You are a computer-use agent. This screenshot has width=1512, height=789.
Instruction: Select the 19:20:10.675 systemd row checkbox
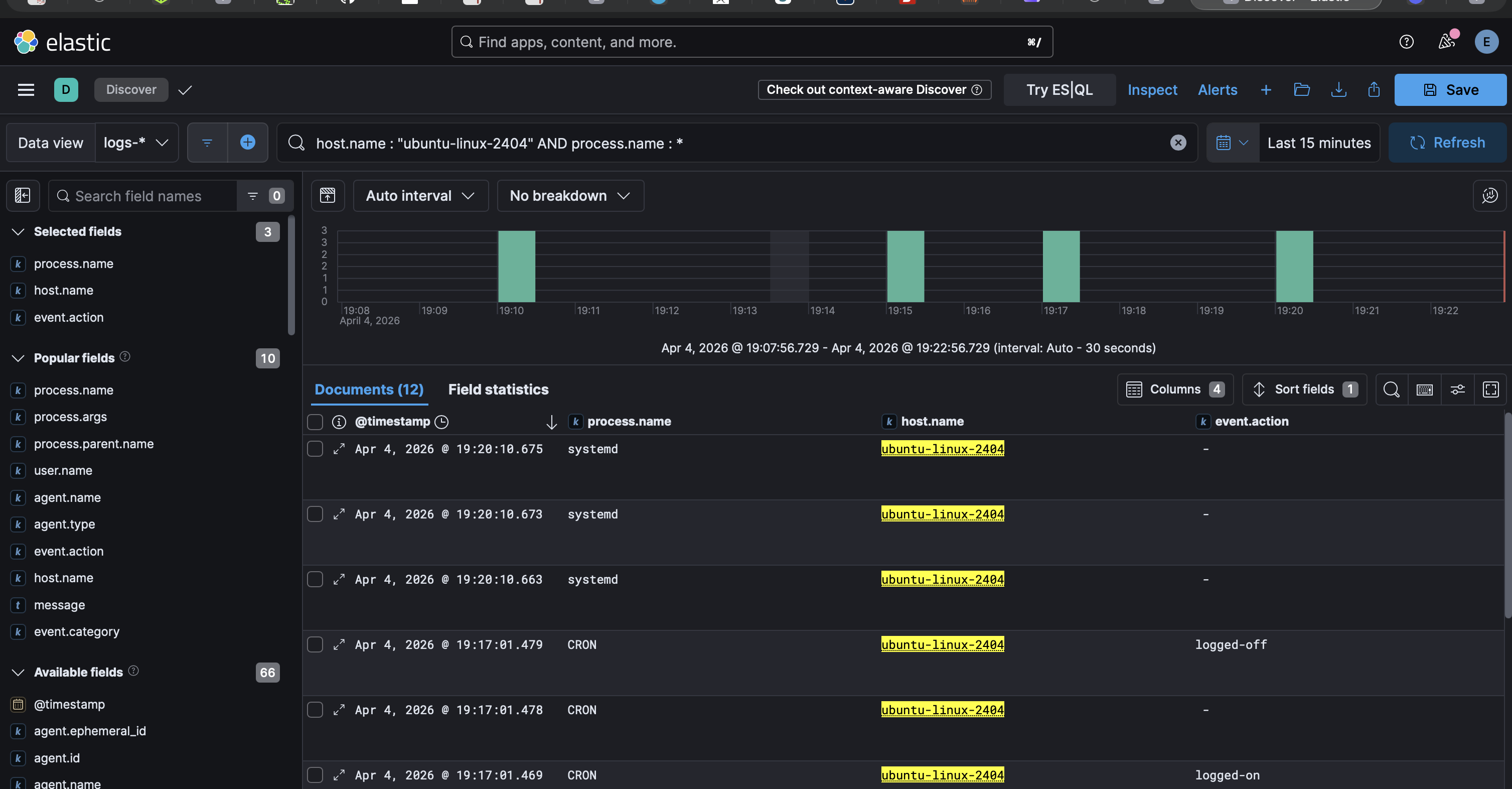[315, 449]
